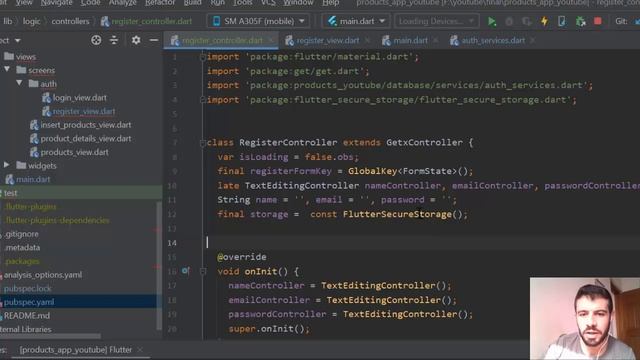The image size is (640, 360).
Task: Click the Project panel vertical scrollbar
Action: 159,265
